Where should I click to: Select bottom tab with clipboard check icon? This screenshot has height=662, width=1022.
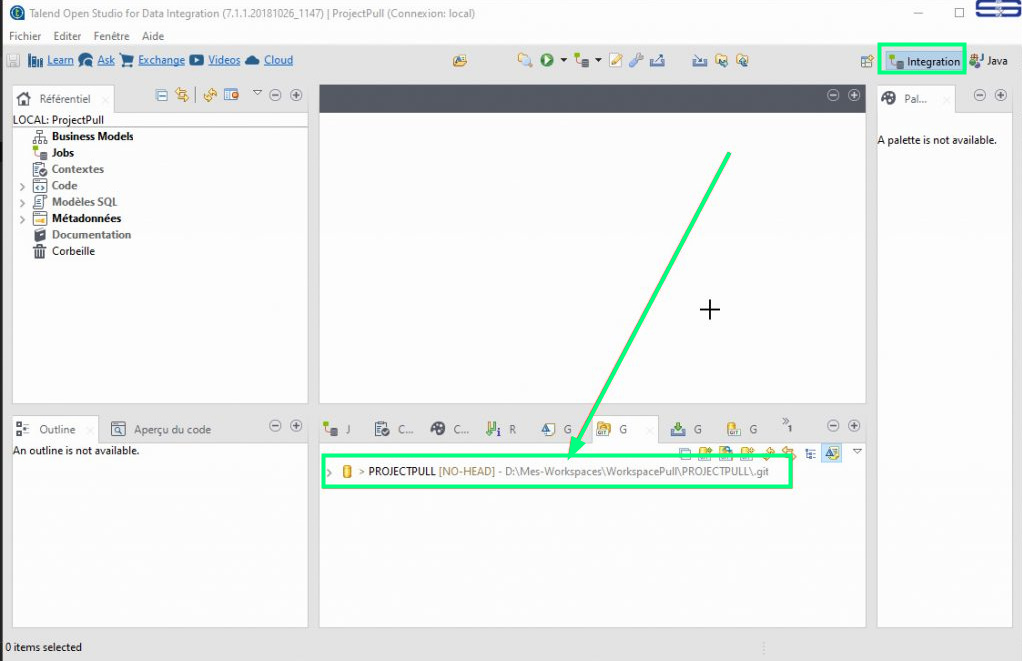point(394,429)
